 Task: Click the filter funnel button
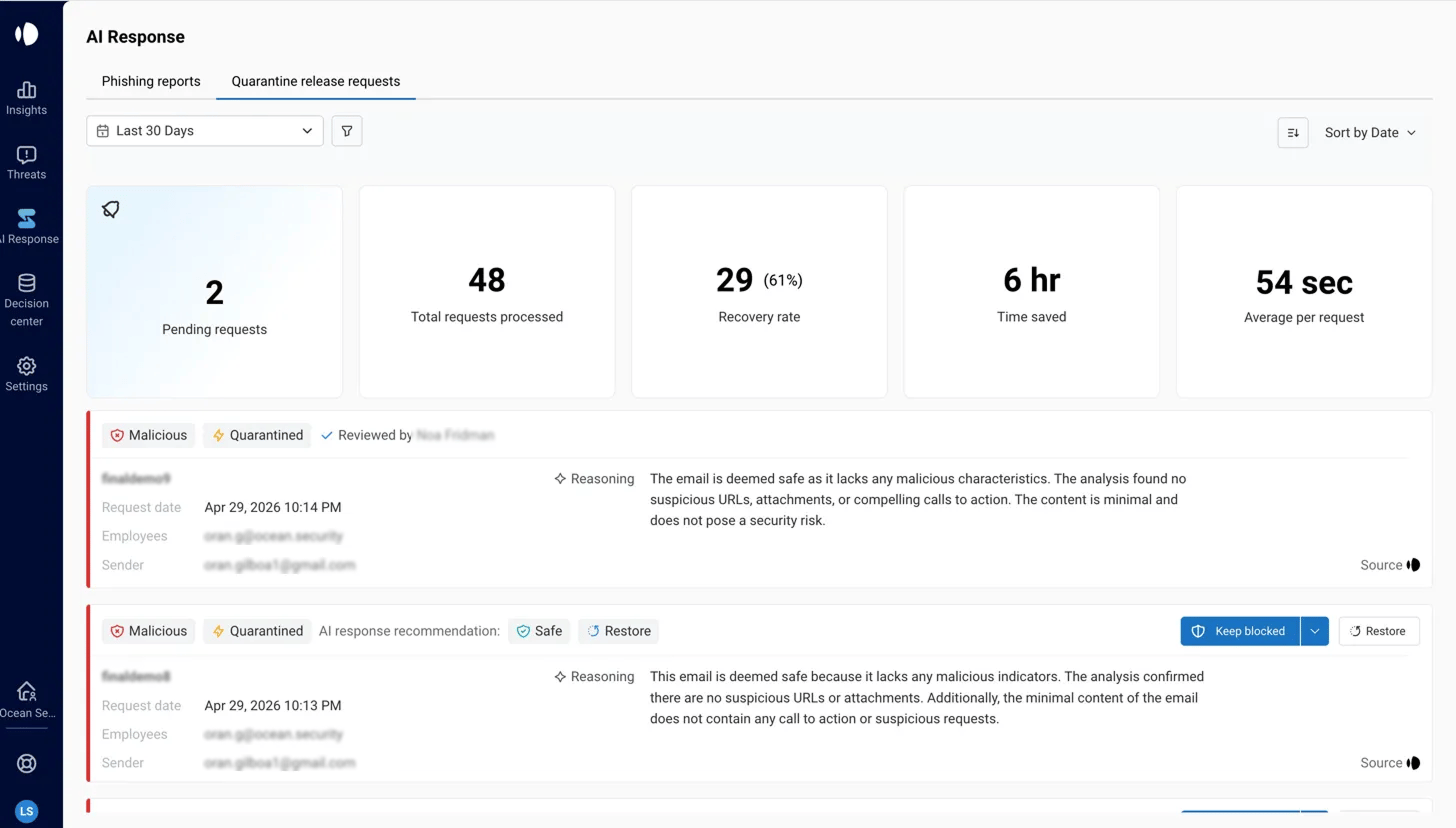click(x=347, y=131)
